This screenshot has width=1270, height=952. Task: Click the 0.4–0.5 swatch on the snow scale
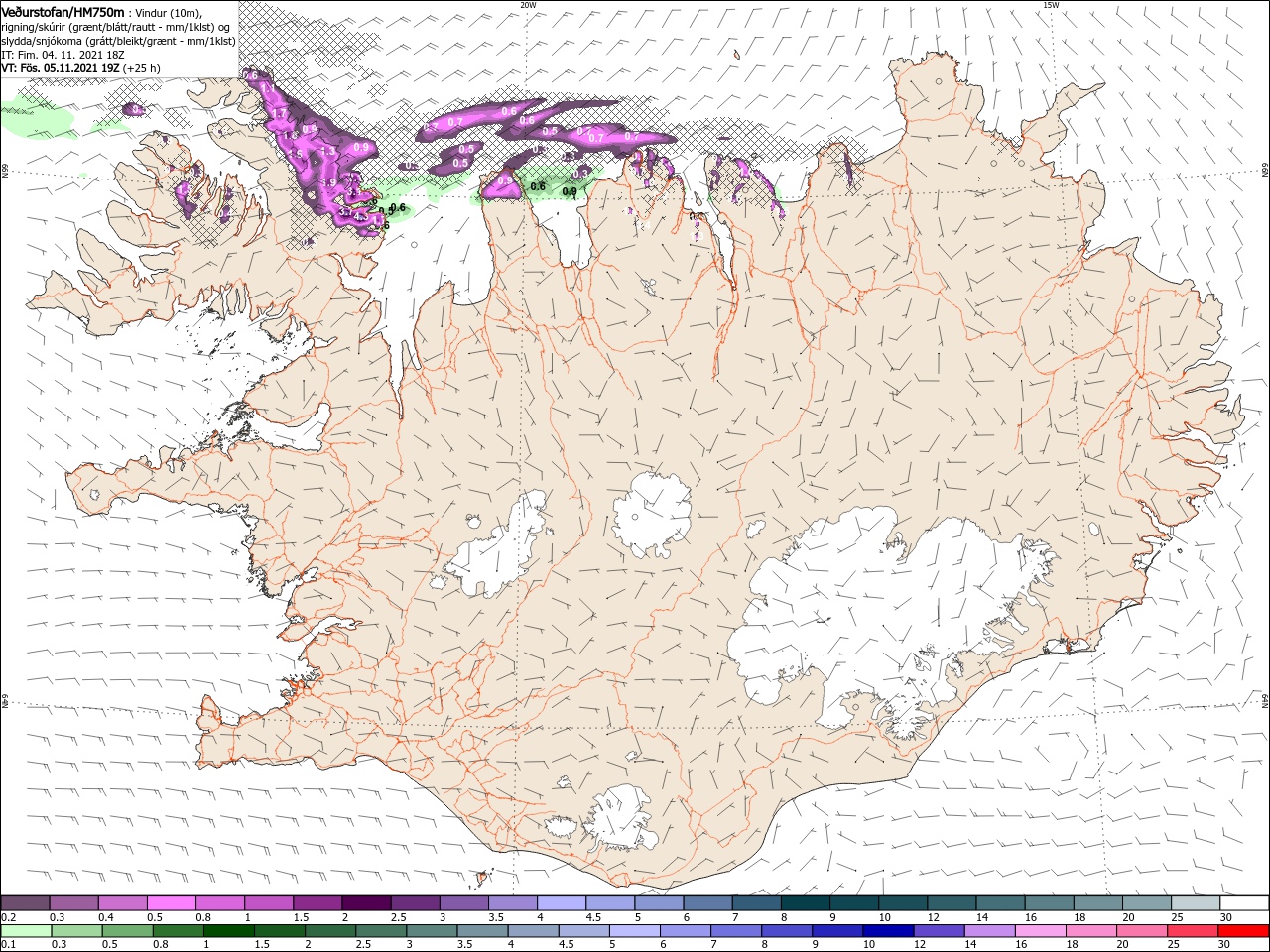124,902
